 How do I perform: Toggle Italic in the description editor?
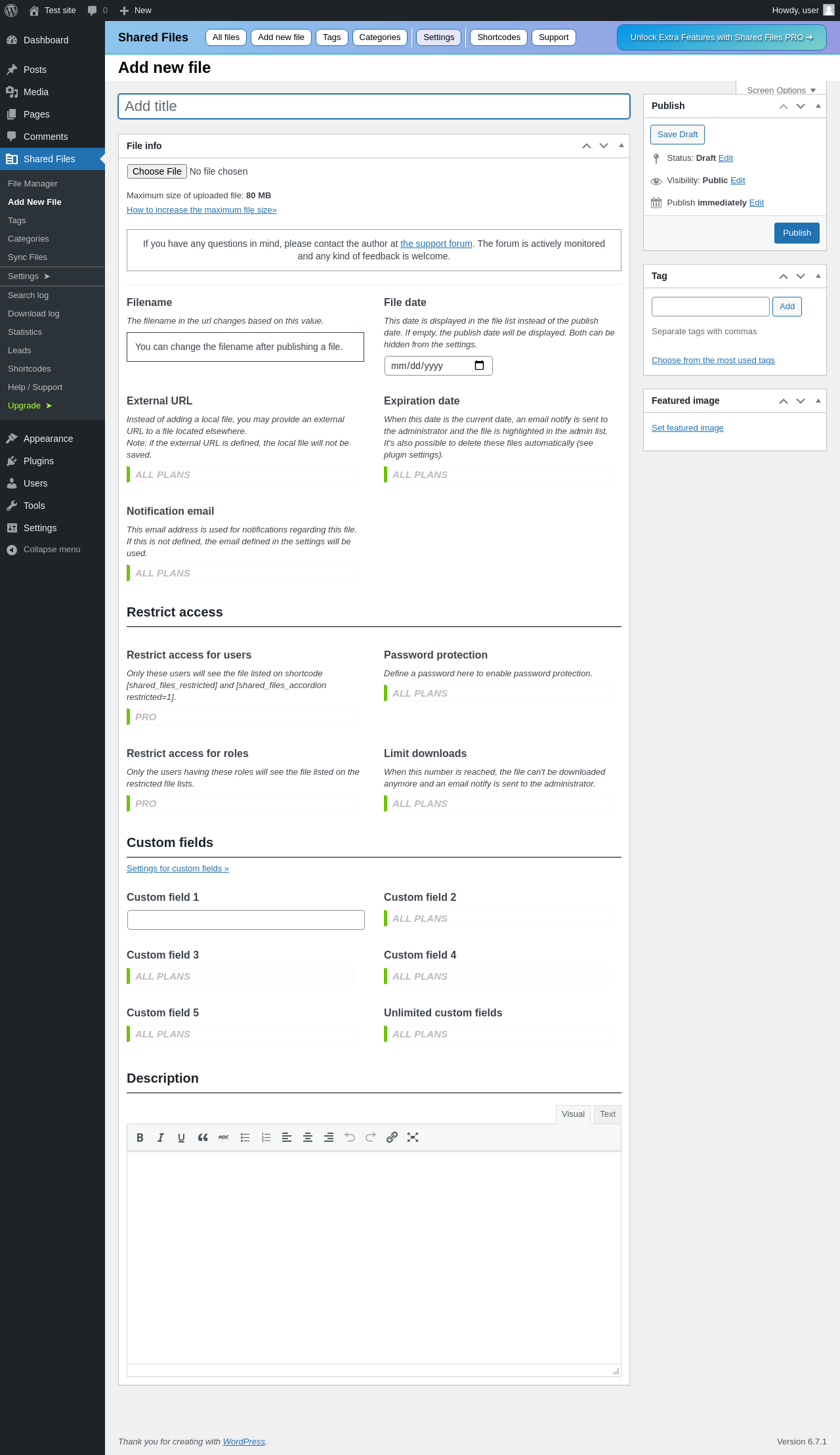(x=161, y=1137)
